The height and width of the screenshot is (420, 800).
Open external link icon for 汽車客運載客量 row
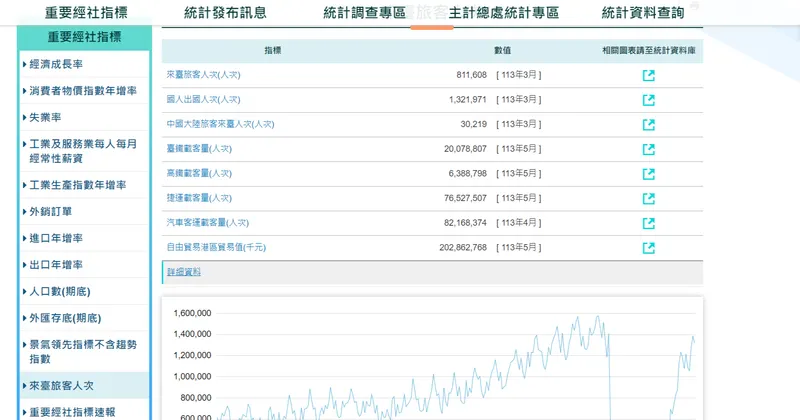click(648, 223)
